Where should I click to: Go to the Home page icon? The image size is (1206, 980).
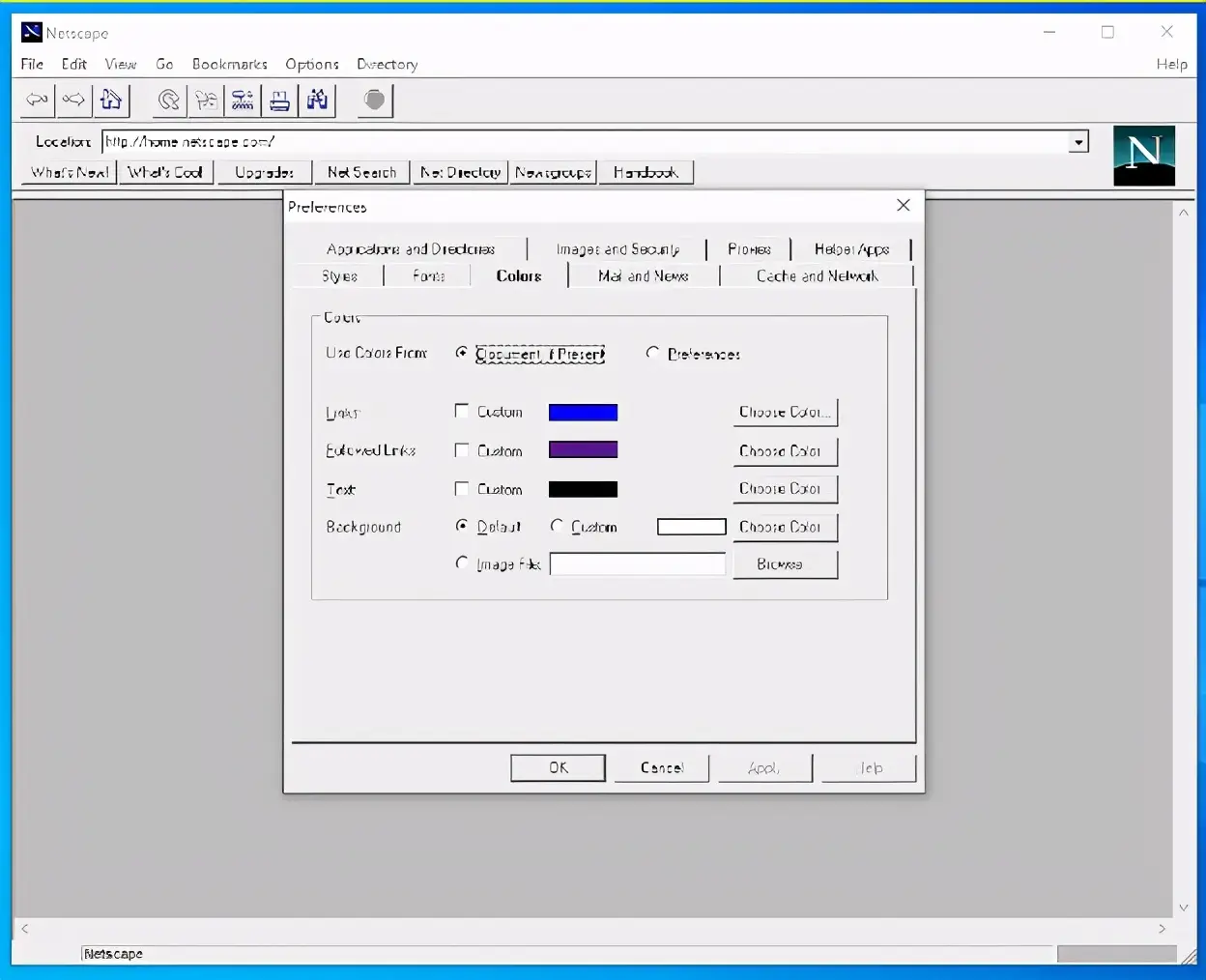coord(111,100)
